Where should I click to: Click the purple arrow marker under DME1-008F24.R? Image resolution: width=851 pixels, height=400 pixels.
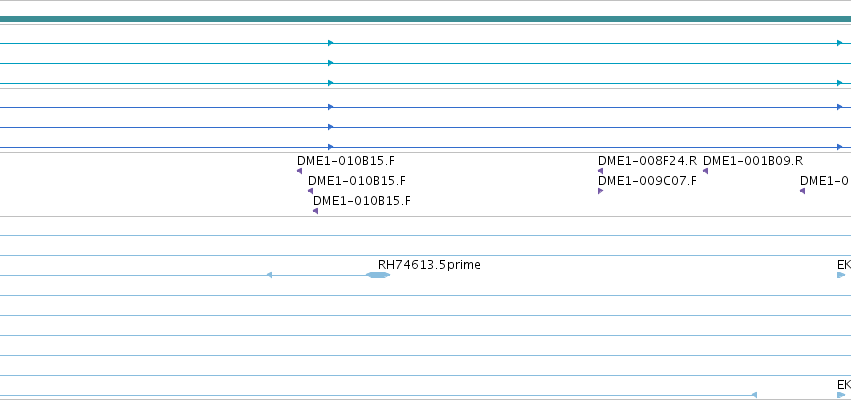pos(600,171)
